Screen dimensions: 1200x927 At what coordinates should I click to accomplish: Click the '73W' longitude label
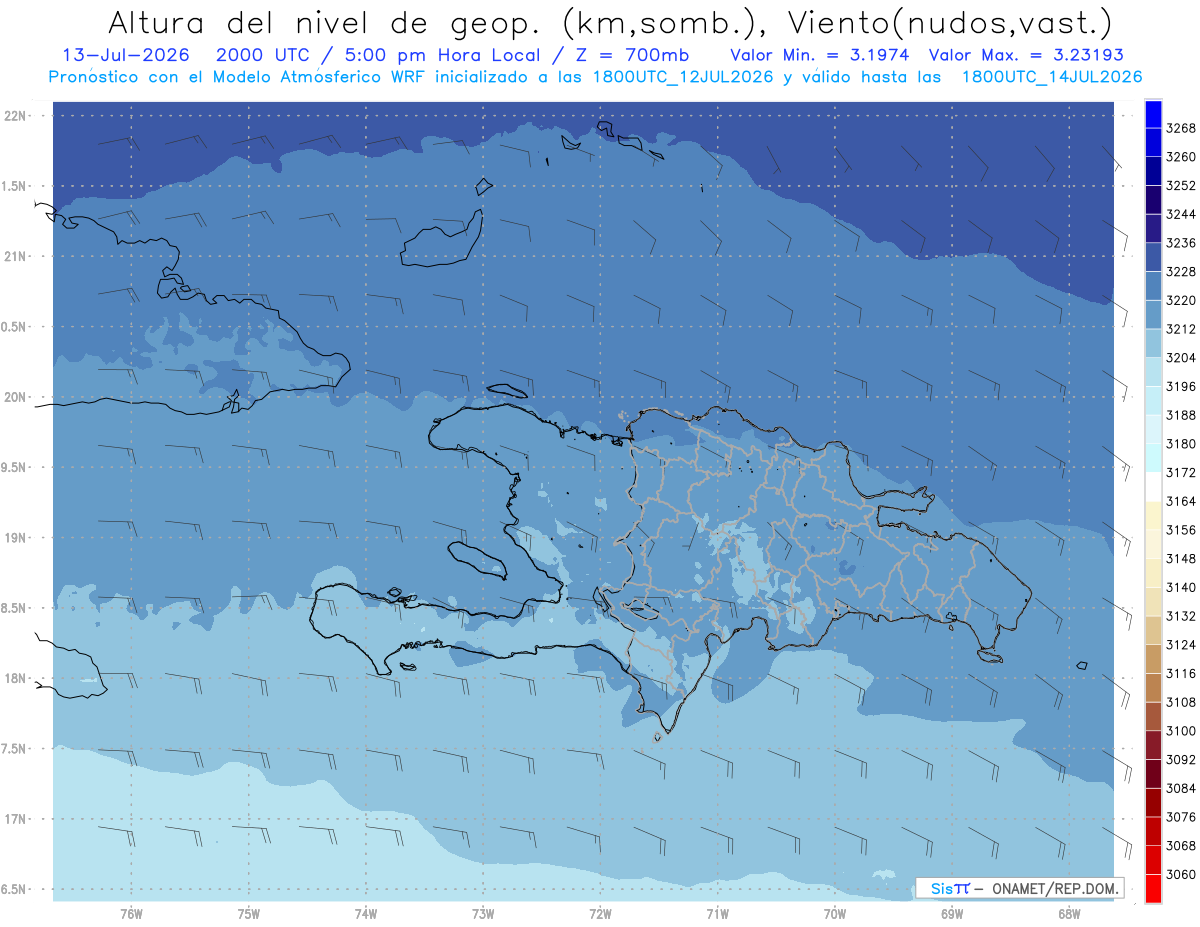[483, 913]
